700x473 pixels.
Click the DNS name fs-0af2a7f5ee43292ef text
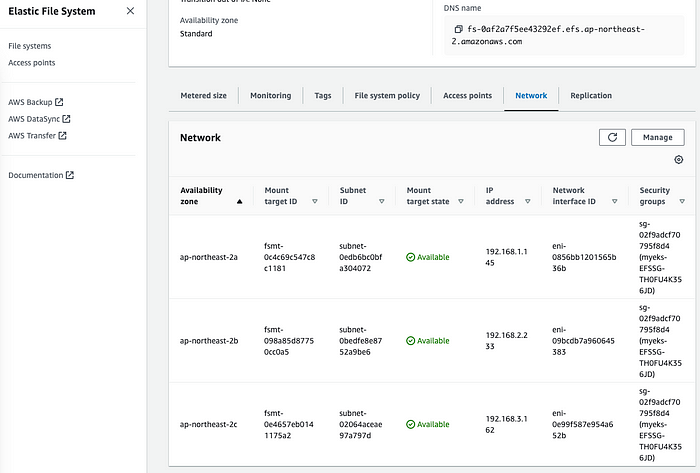click(x=548, y=35)
